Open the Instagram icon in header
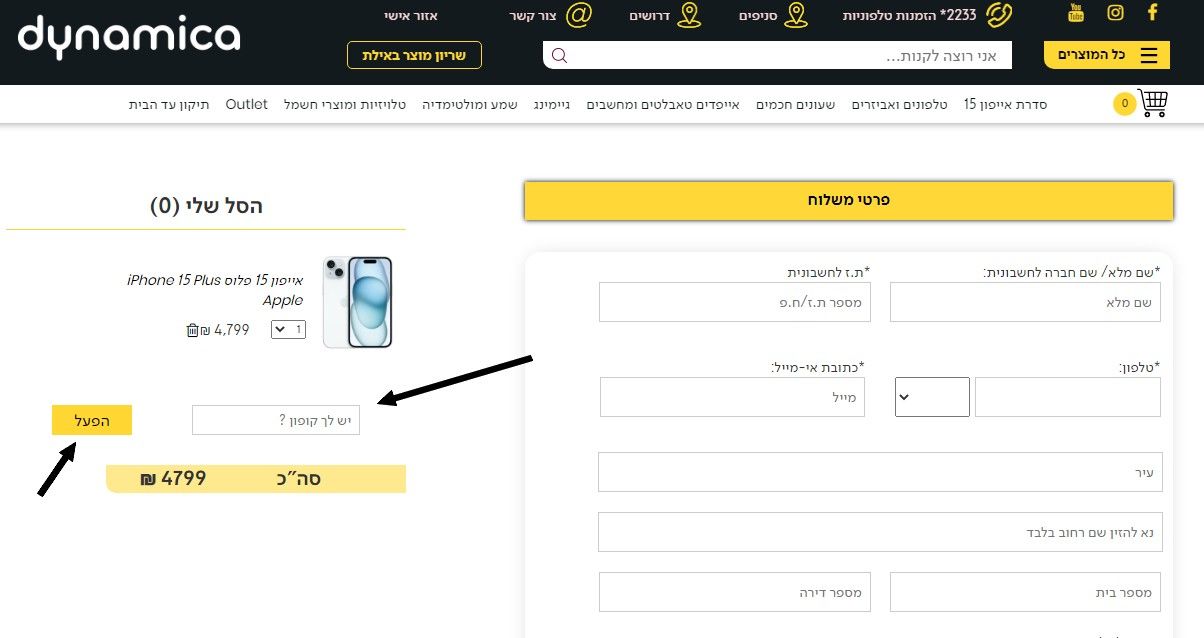Image resolution: width=1204 pixels, height=638 pixels. (x=1115, y=13)
